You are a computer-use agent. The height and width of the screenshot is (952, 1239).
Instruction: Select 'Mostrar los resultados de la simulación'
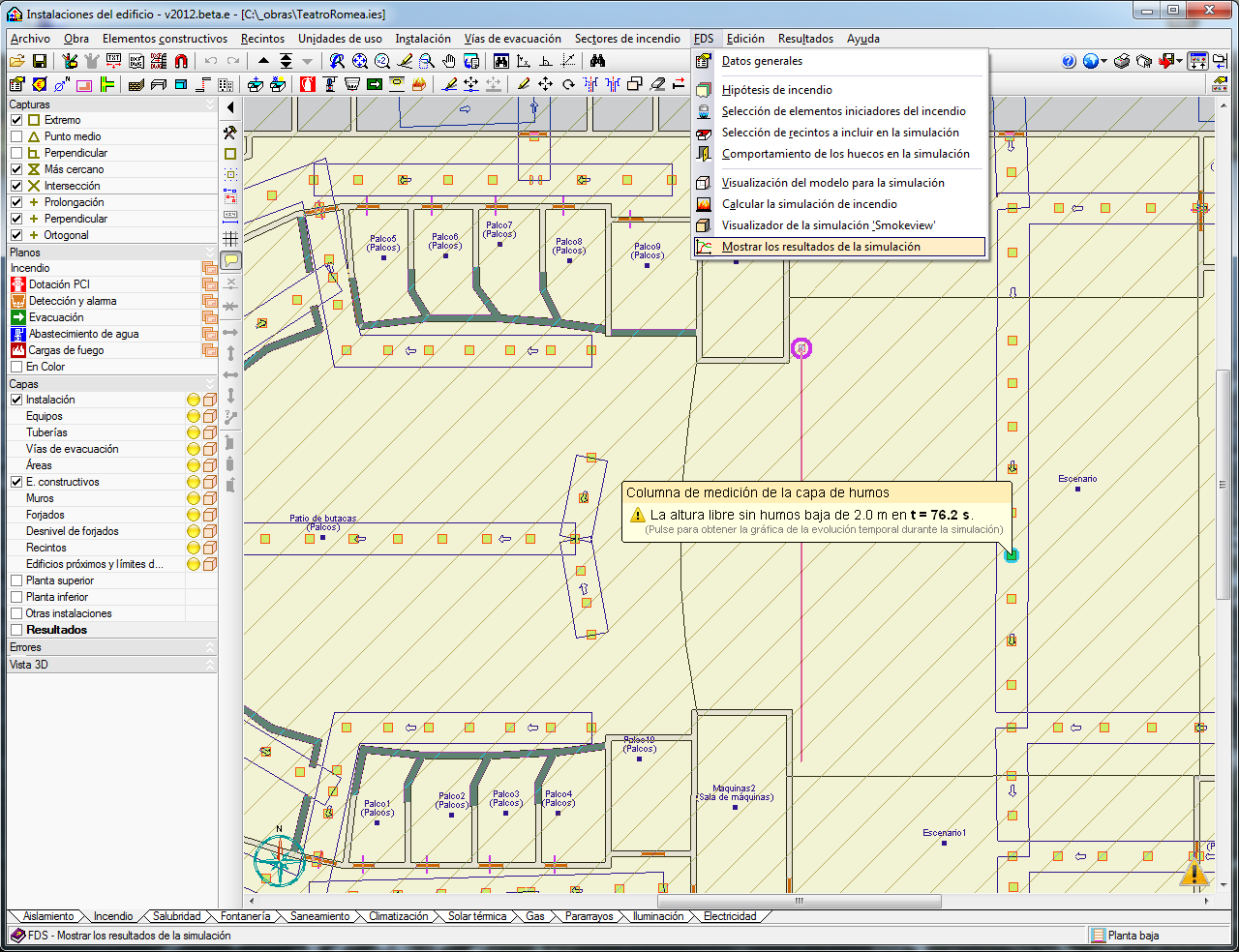pyautogui.click(x=821, y=247)
